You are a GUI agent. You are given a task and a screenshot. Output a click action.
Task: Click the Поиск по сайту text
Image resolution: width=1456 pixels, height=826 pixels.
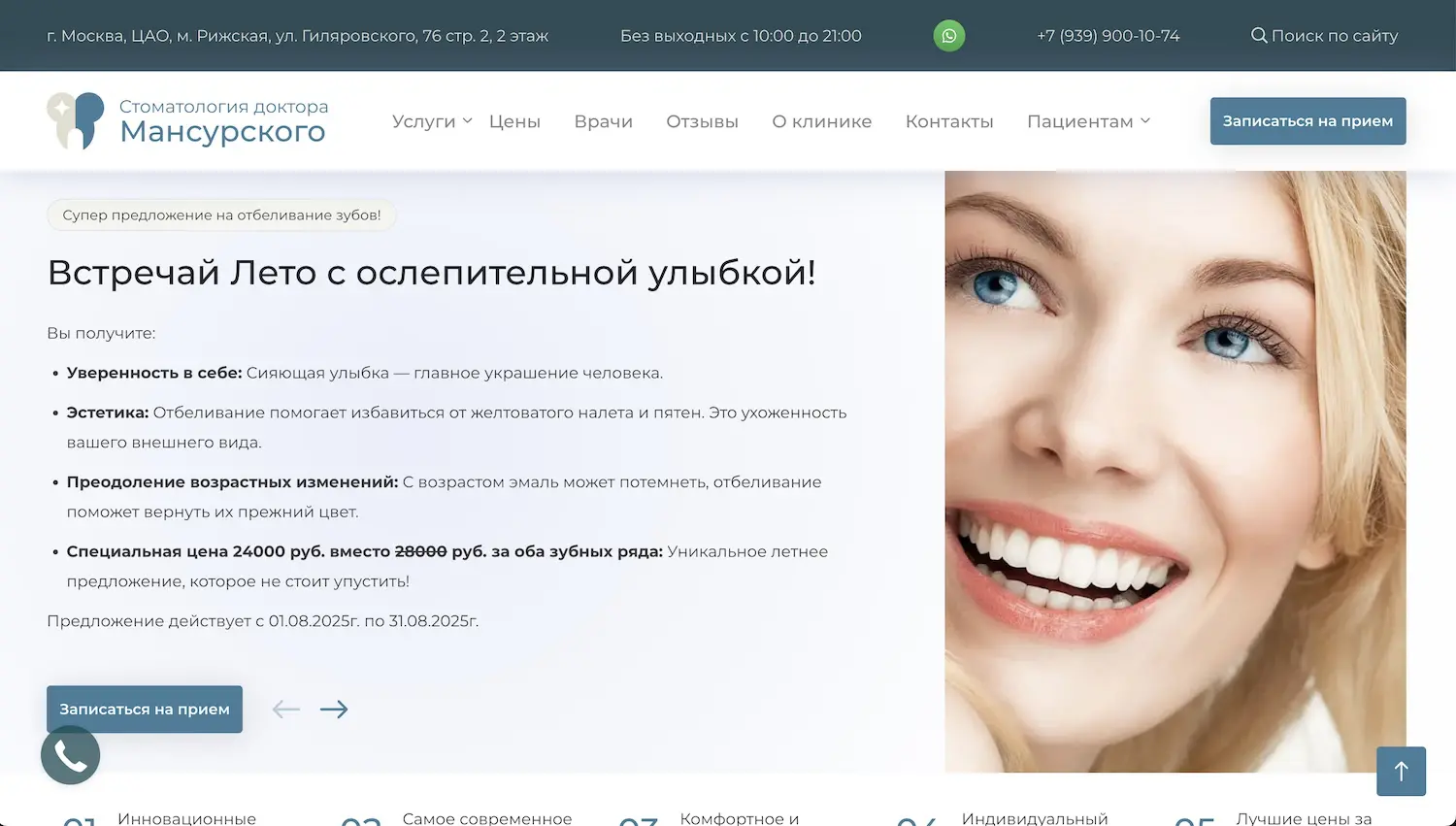coord(1335,36)
